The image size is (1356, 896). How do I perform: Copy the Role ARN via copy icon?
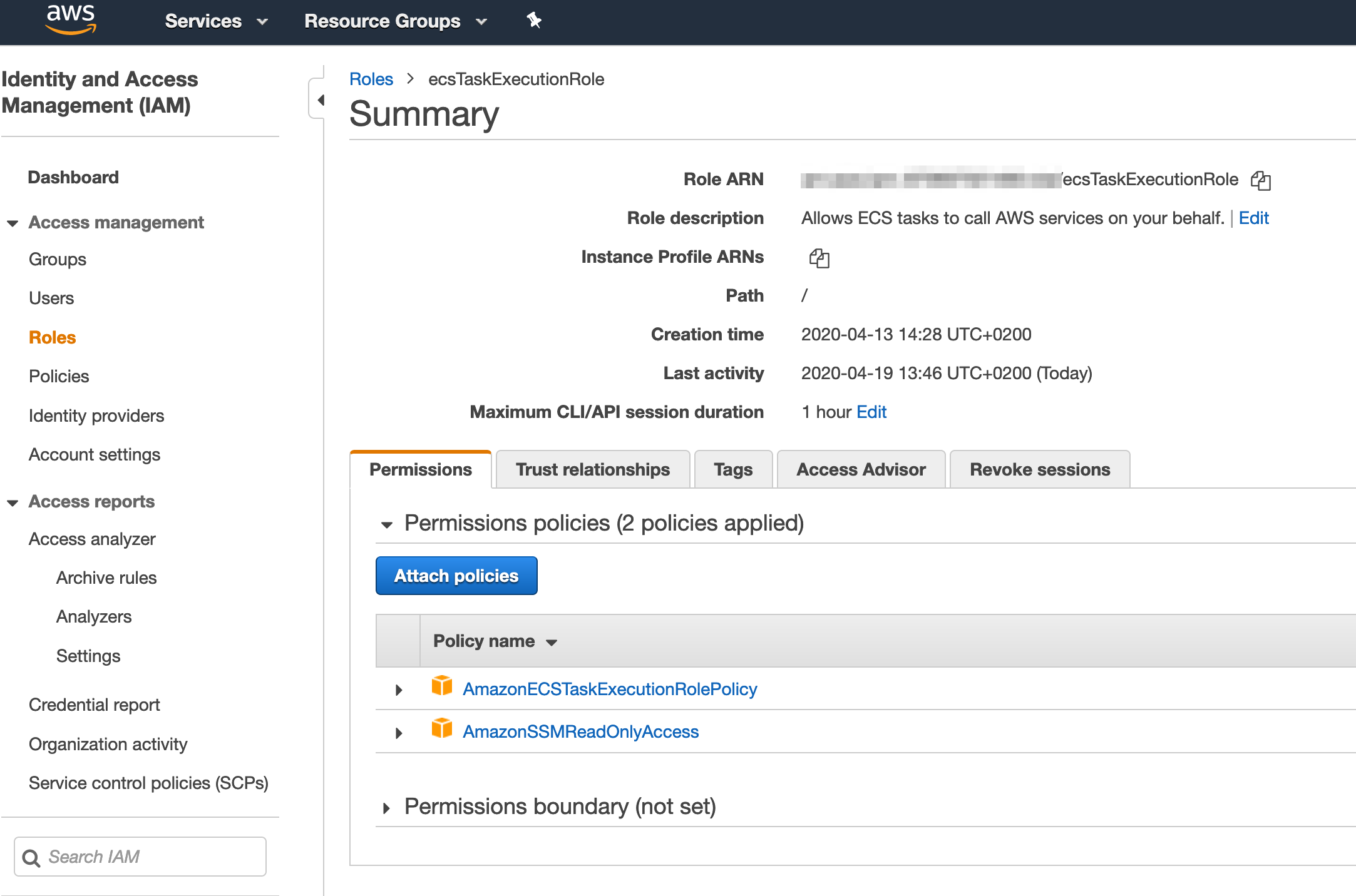pos(1260,180)
